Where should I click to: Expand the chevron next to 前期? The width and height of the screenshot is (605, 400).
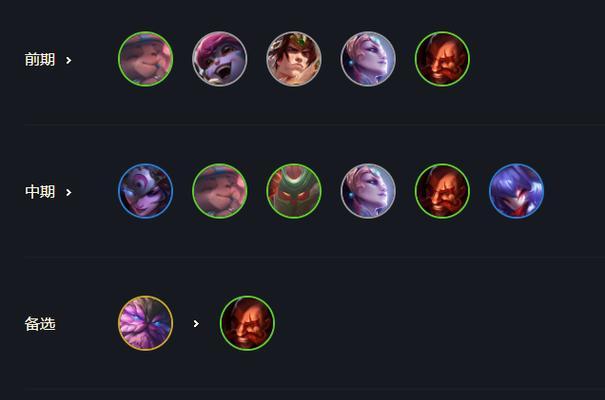pos(68,60)
